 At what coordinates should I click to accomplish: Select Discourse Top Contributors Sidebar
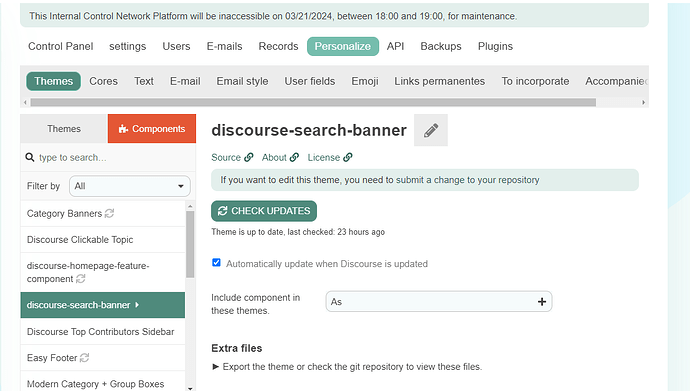(103, 332)
